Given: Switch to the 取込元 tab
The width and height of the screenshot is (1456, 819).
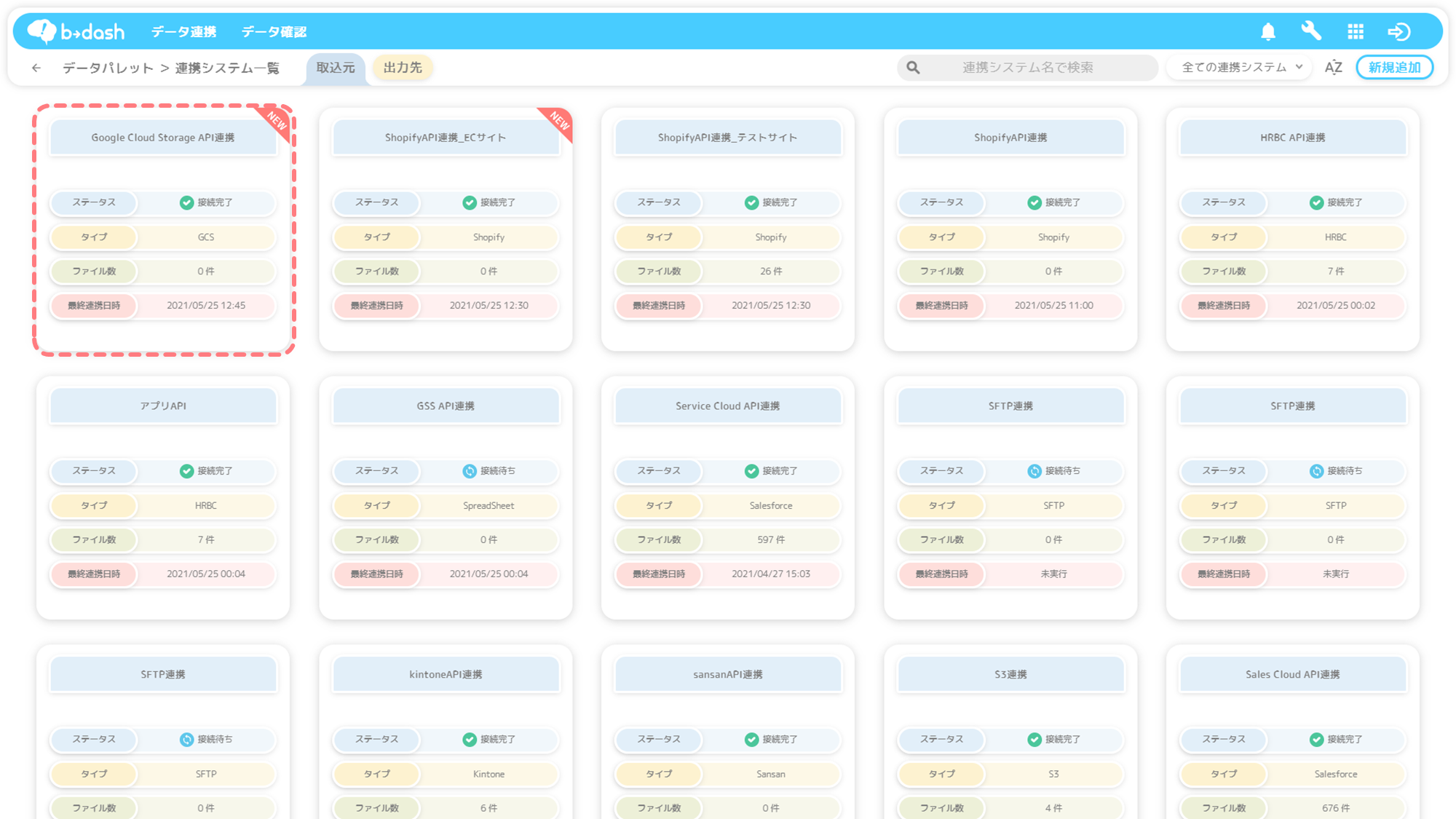Looking at the screenshot, I should coord(336,68).
